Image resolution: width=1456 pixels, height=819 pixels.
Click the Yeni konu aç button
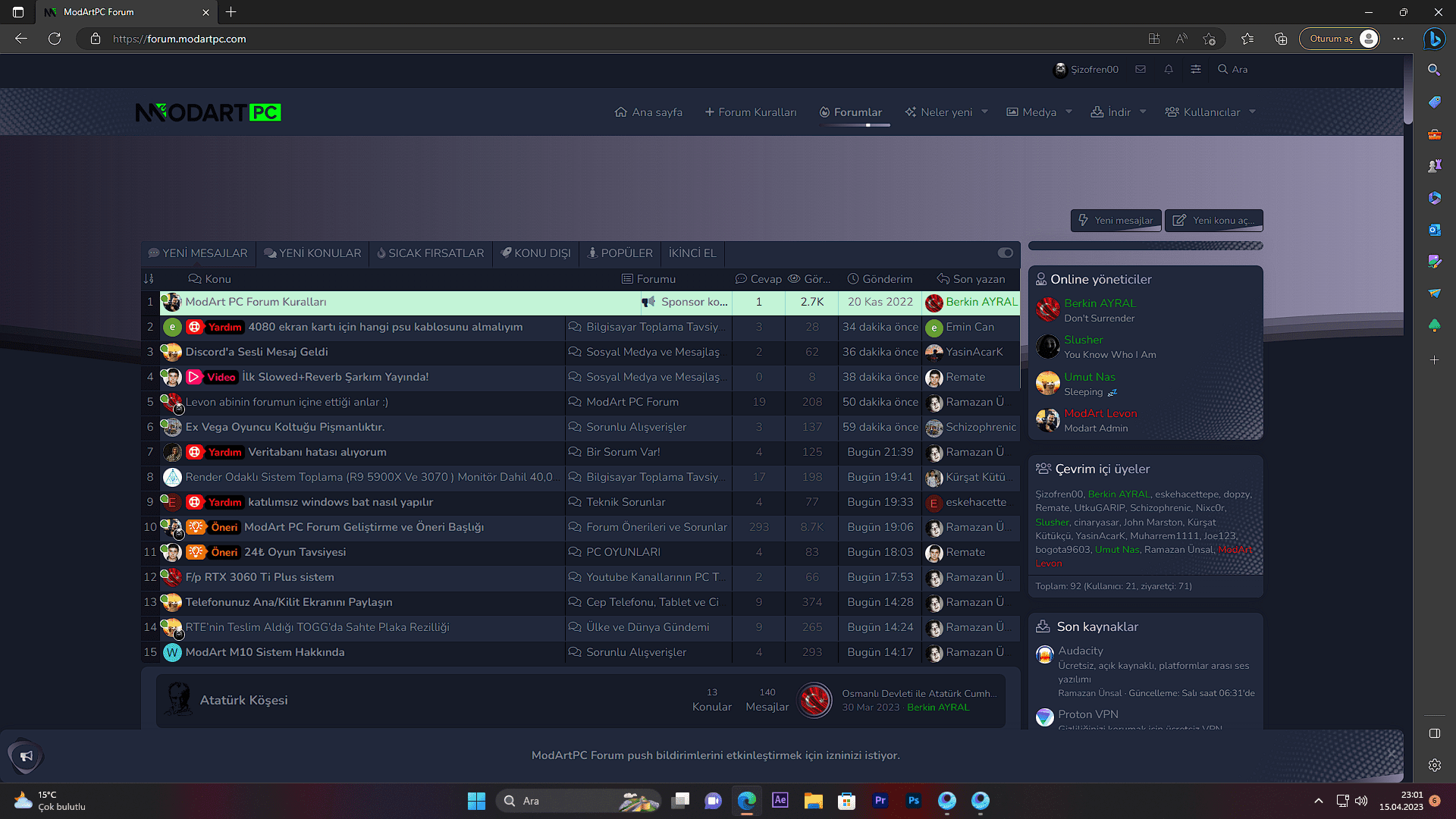[1214, 221]
